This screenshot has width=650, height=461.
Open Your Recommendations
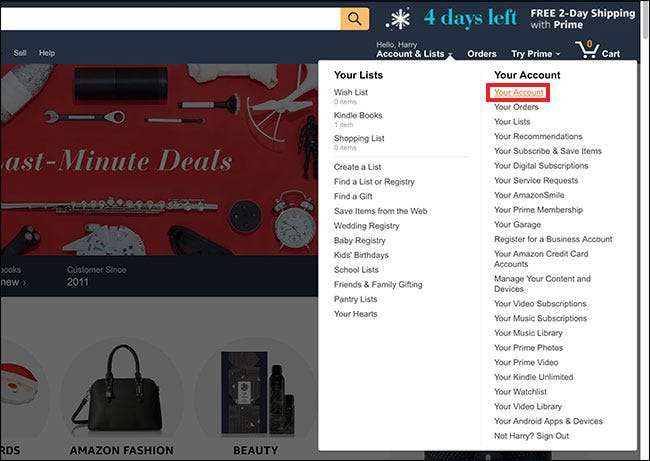[x=538, y=136]
